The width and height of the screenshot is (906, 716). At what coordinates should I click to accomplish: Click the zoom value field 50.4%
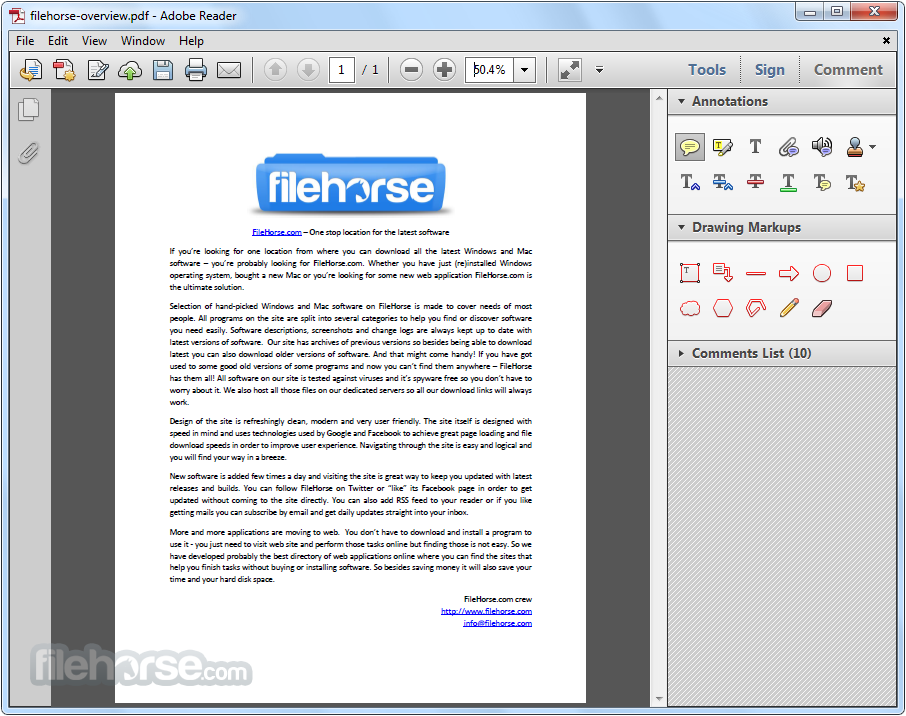click(x=489, y=70)
